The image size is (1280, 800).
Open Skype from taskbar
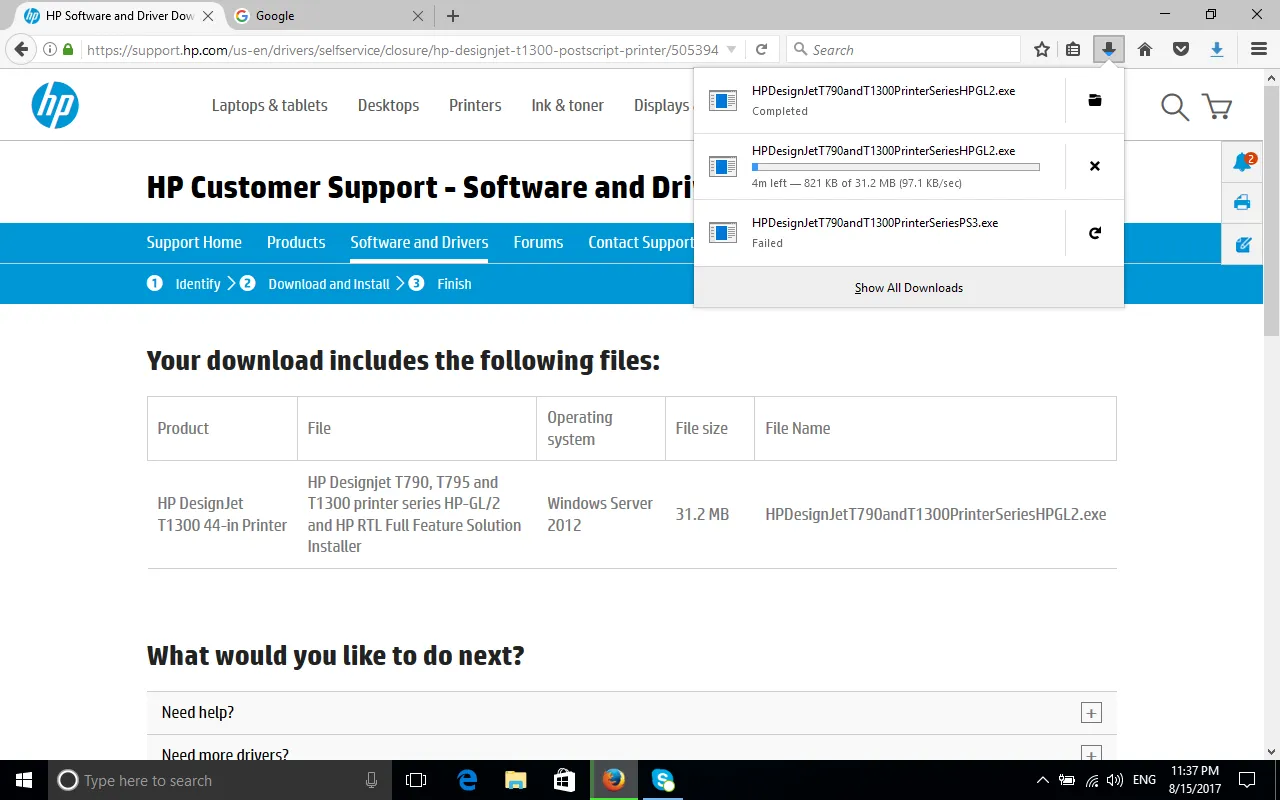point(663,780)
